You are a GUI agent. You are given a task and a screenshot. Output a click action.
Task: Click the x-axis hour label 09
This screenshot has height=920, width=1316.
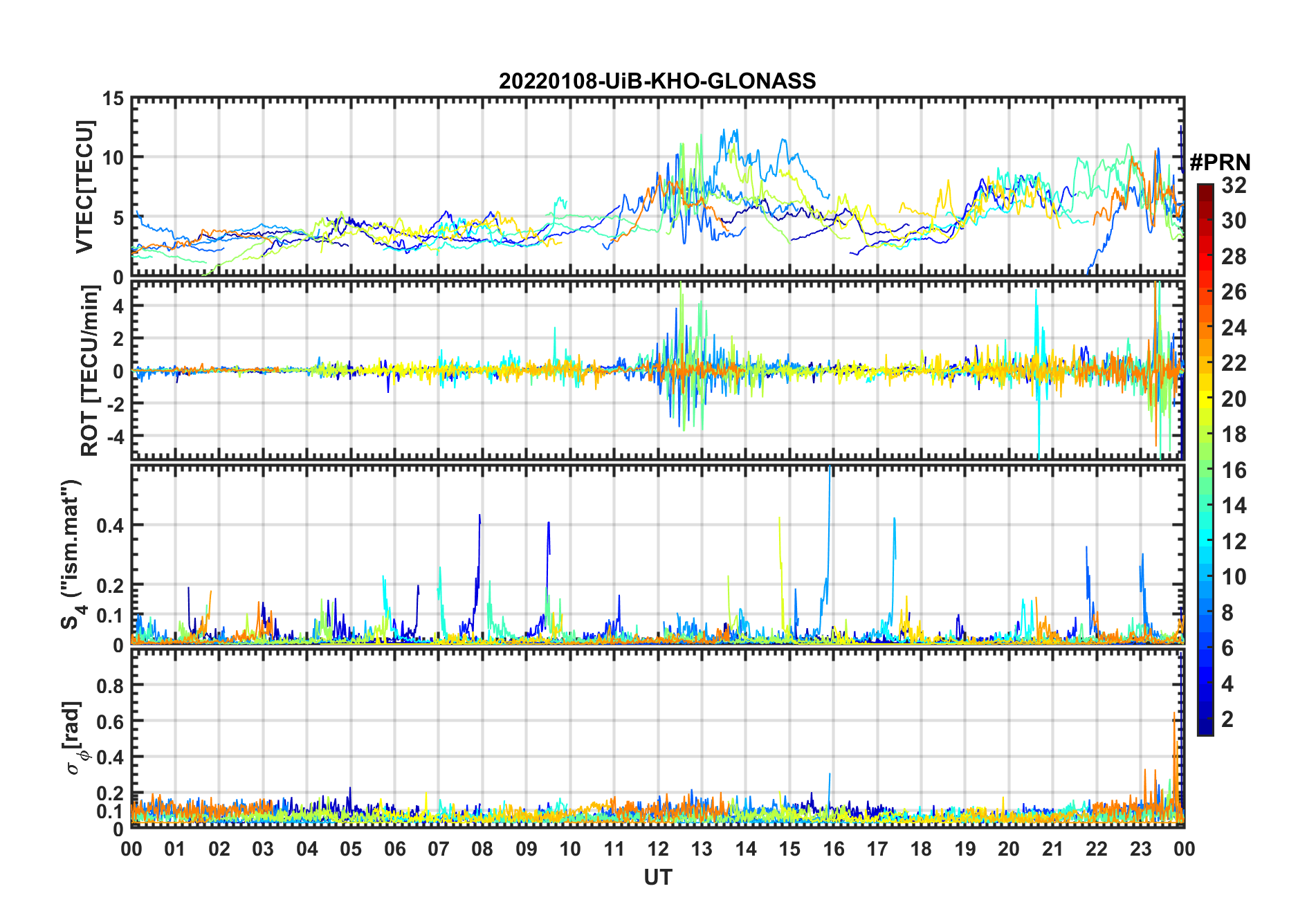point(527,849)
